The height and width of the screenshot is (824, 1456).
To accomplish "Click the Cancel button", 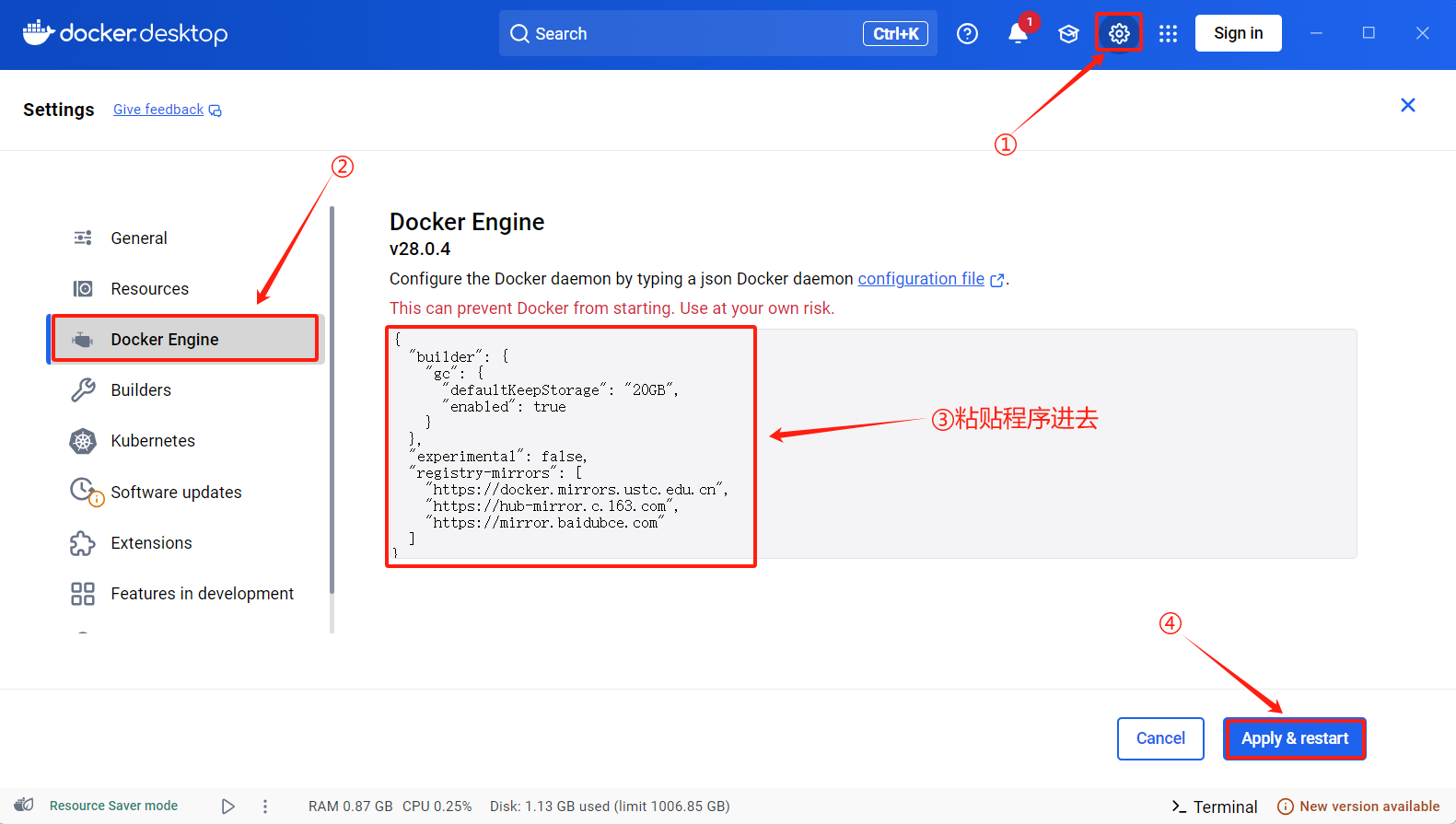I will (1160, 738).
